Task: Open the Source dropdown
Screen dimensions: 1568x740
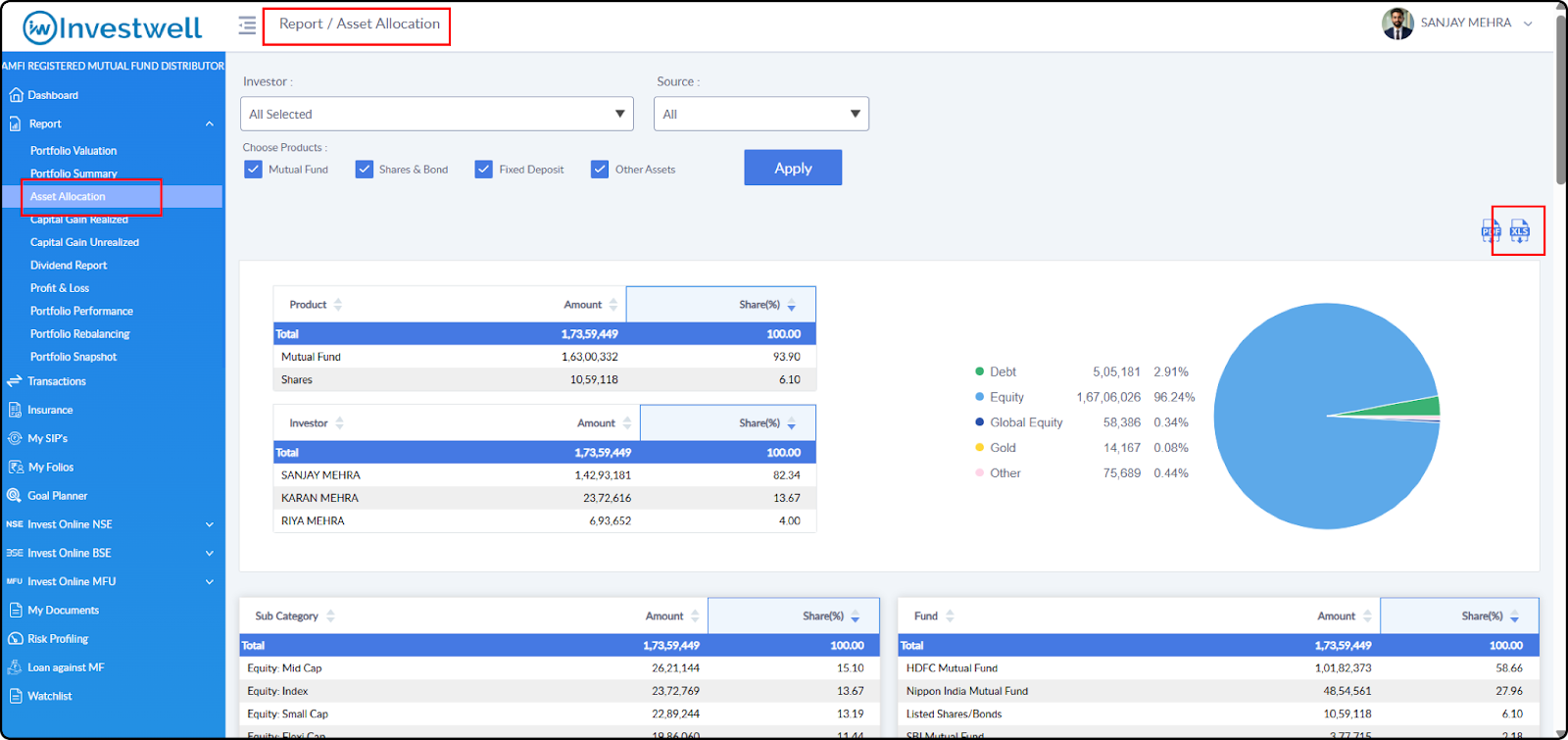Action: point(761,114)
